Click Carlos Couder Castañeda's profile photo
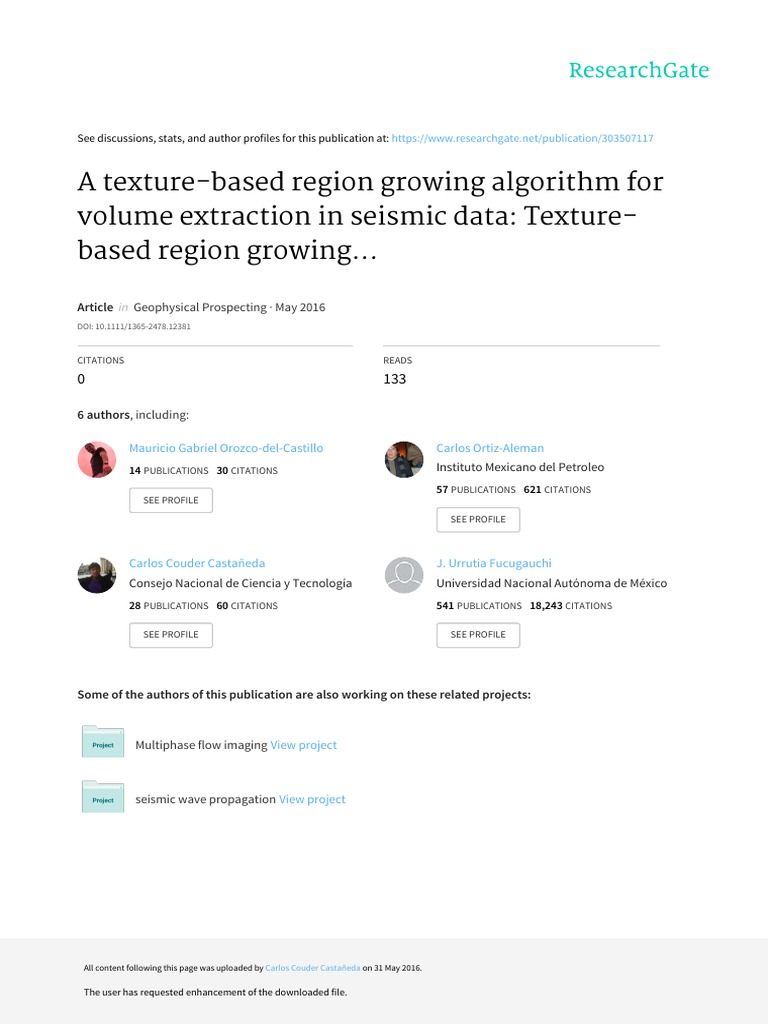Viewport: 768px width, 1024px height. pos(97,575)
